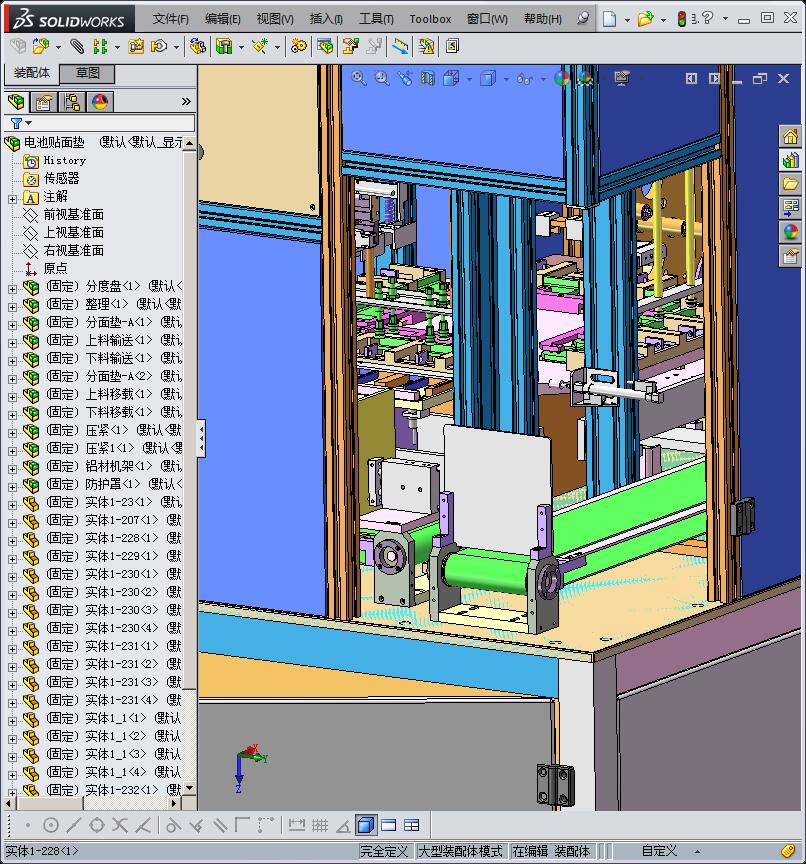Click the New document icon
Image resolution: width=806 pixels, height=864 pixels.
(609, 19)
